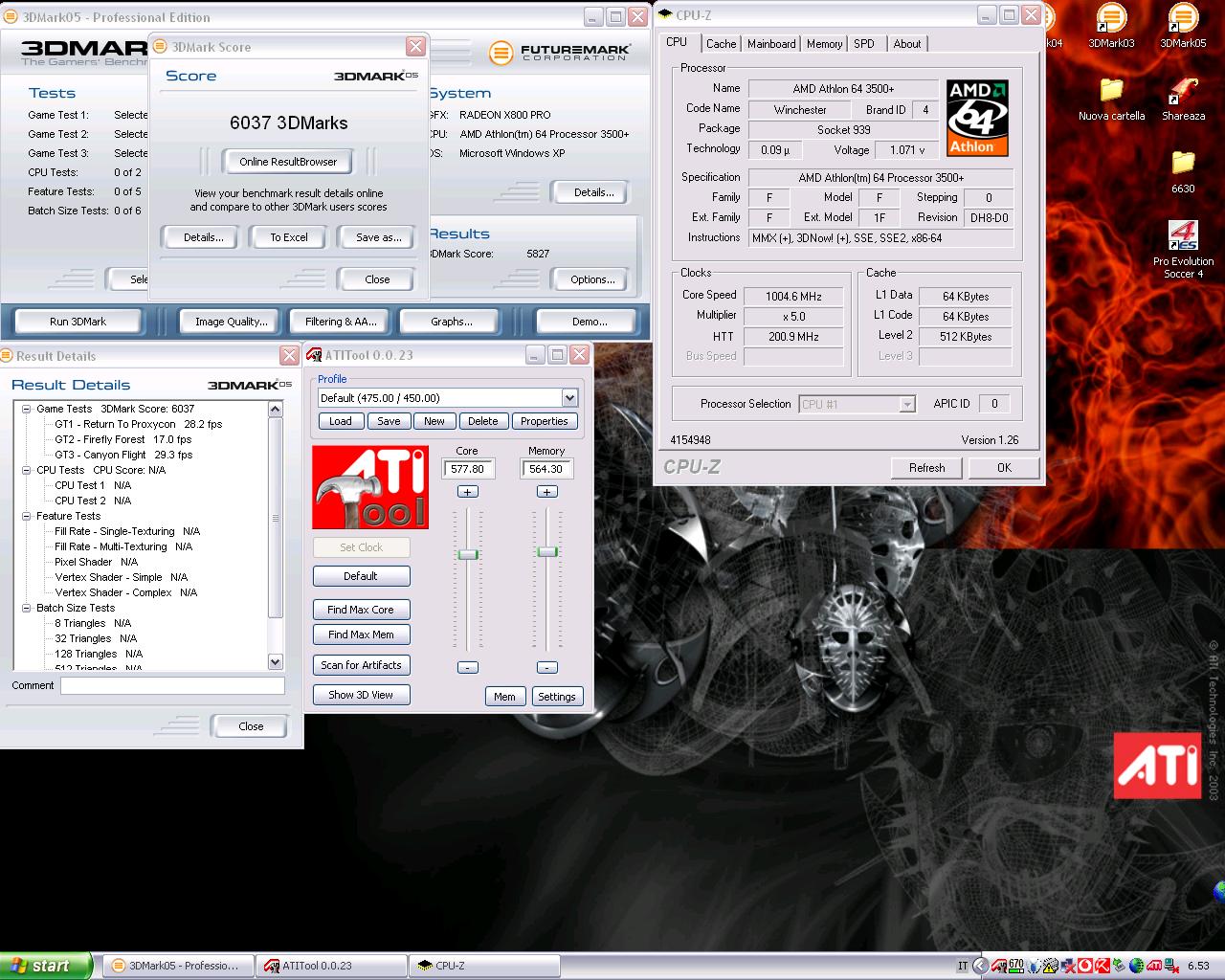
Task: Switch to 3DMark05 taskbar button
Action: click(178, 966)
